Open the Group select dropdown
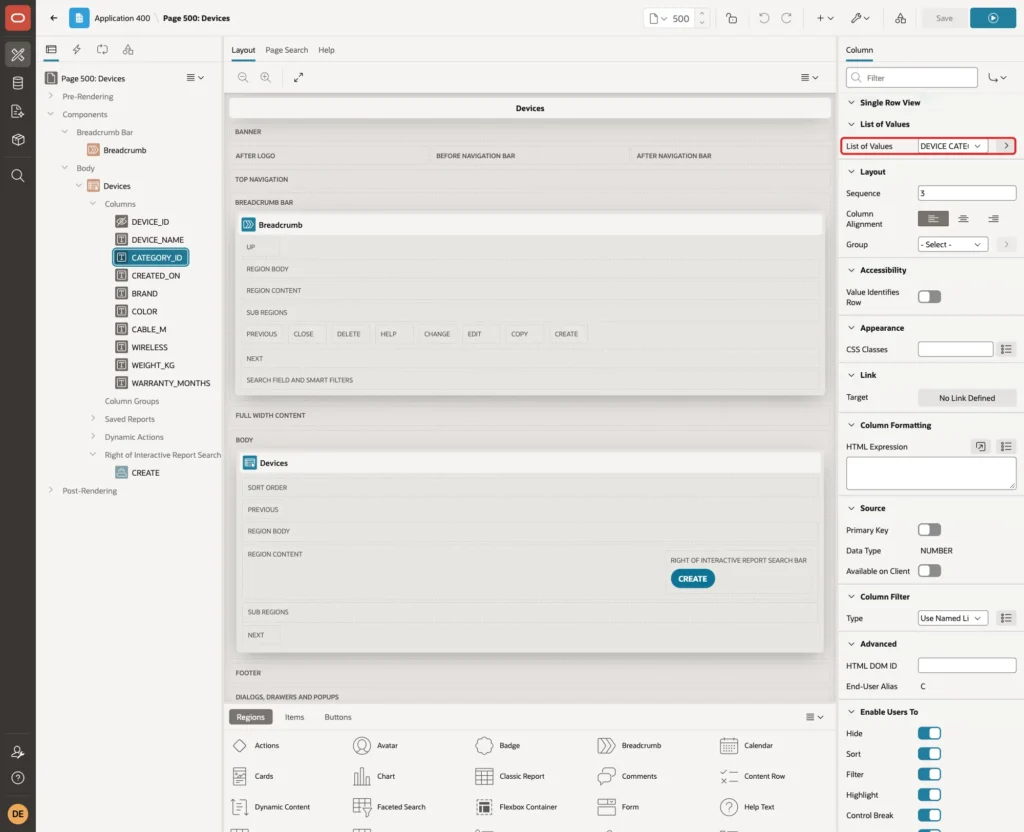The height and width of the screenshot is (832, 1024). 953,244
